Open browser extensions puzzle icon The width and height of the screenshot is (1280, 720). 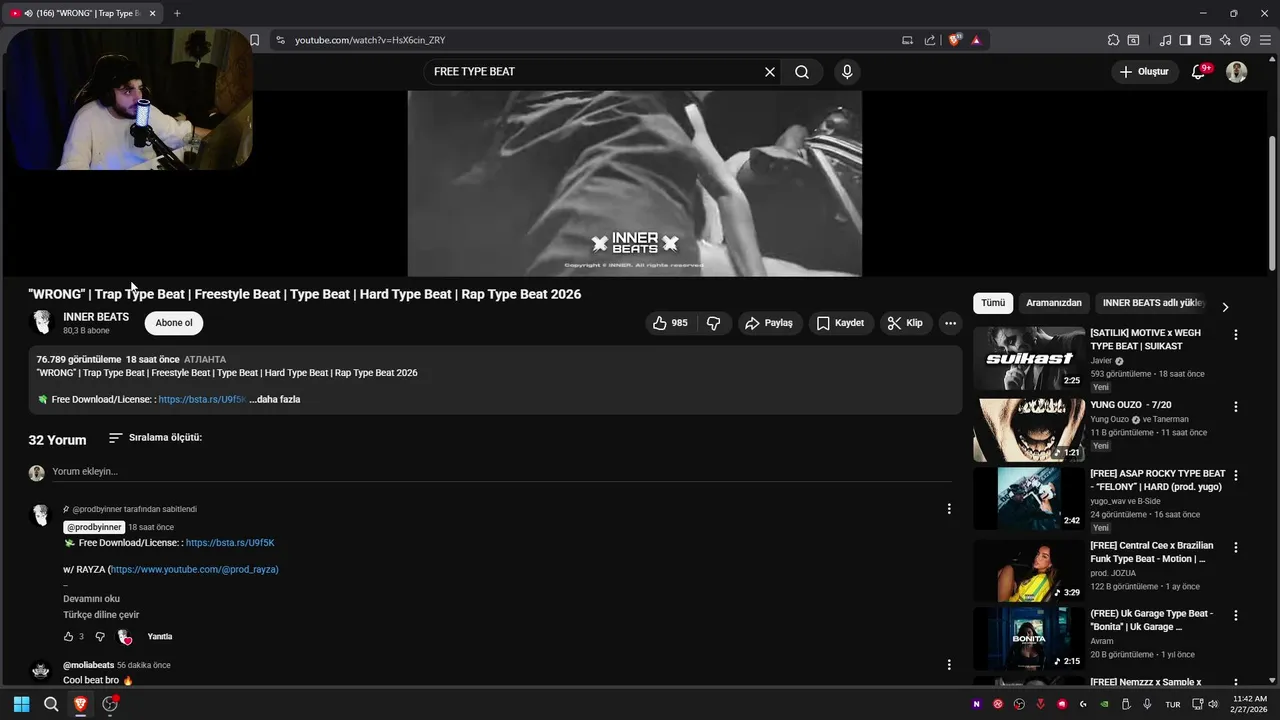tap(1113, 40)
